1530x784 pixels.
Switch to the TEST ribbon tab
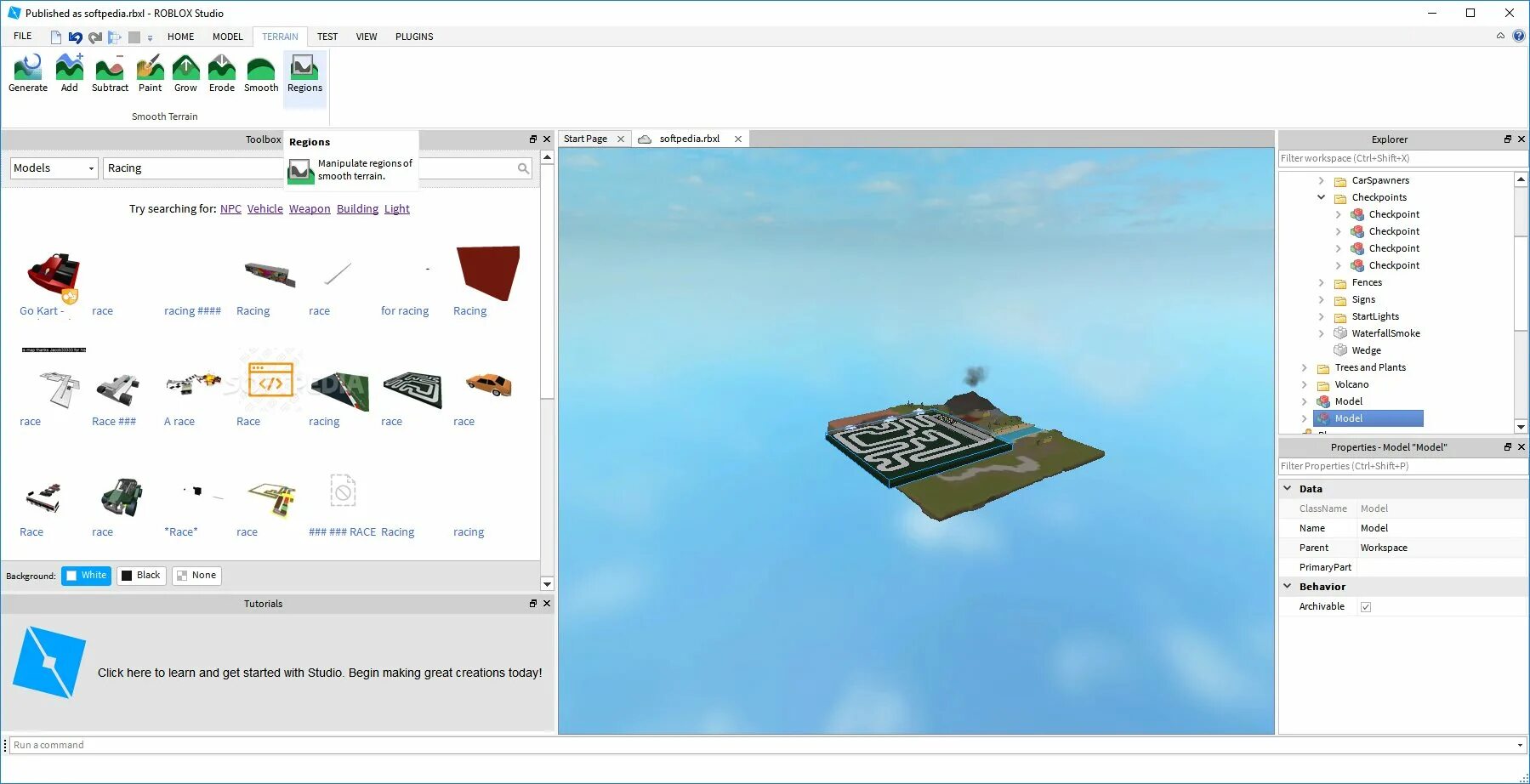327,37
